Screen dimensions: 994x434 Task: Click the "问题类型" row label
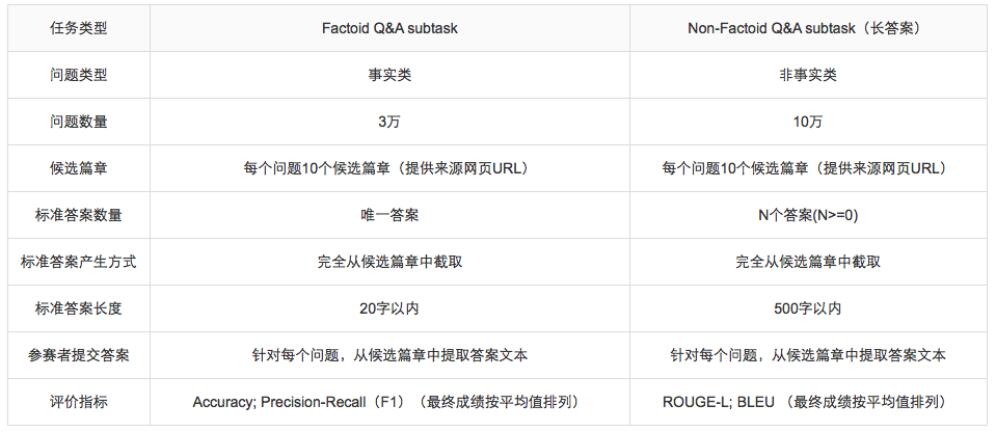[x=79, y=76]
